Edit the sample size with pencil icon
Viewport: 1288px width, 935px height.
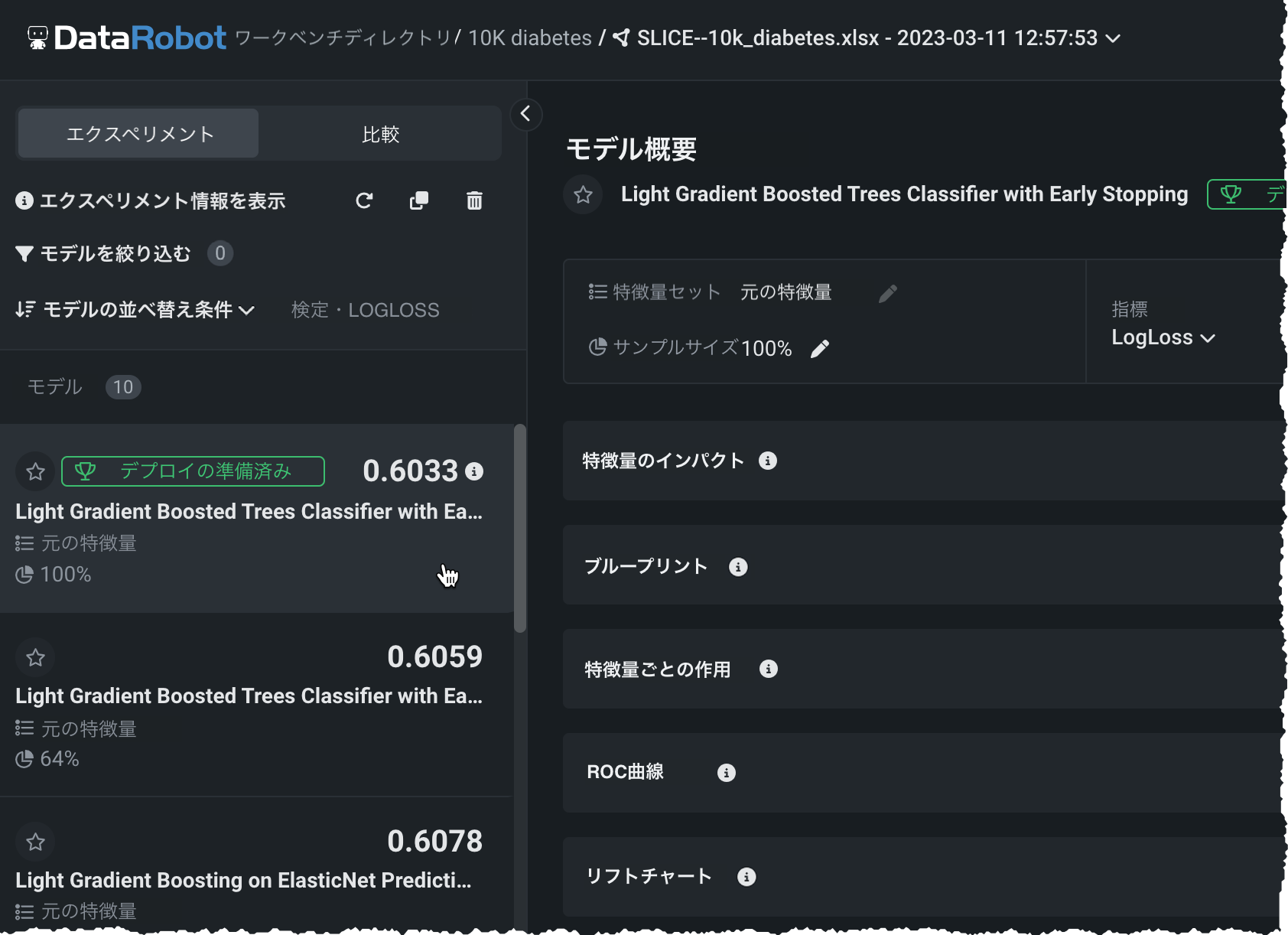(820, 349)
